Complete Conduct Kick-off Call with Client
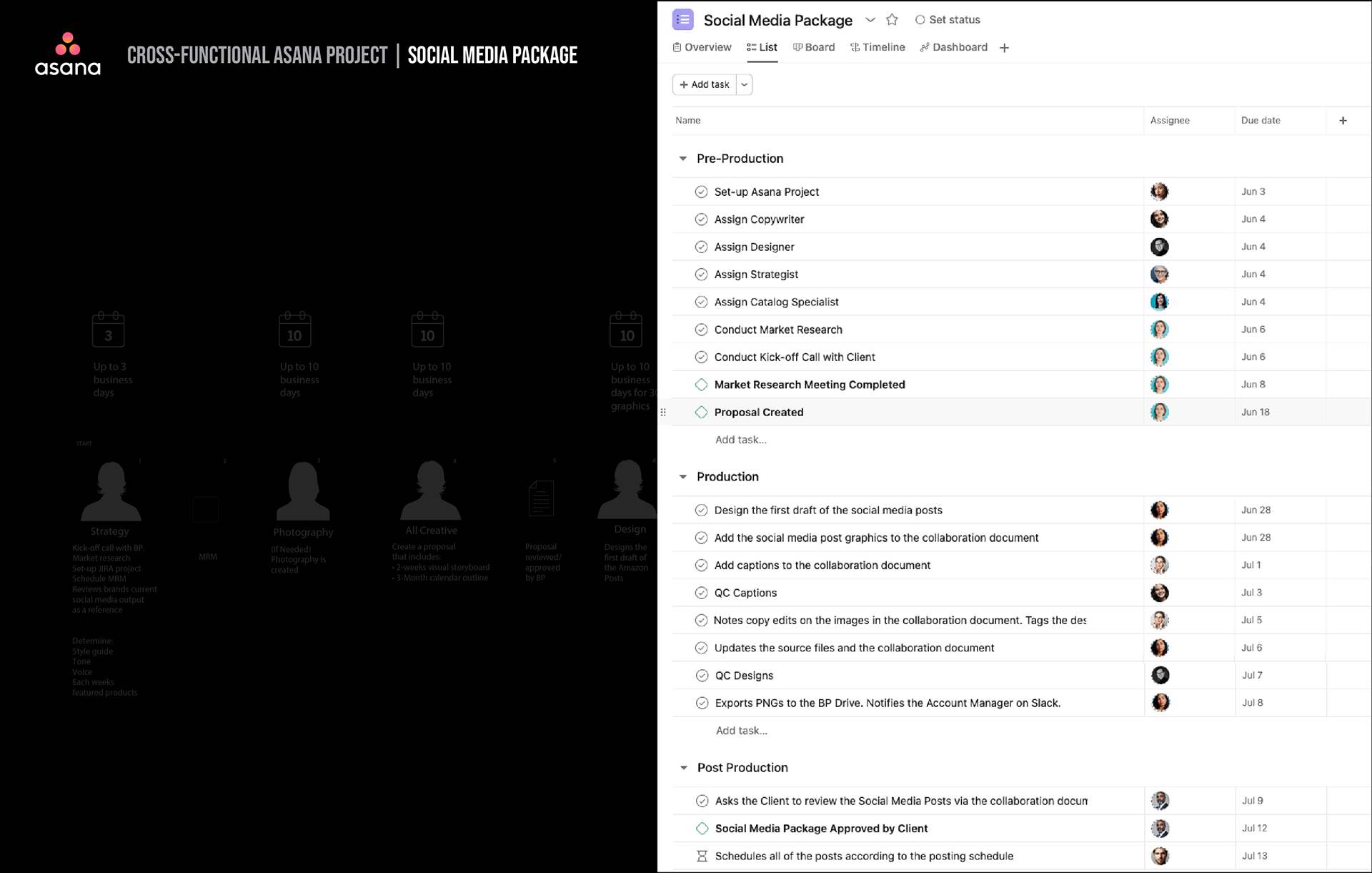This screenshot has width=1372, height=873. tap(701, 357)
